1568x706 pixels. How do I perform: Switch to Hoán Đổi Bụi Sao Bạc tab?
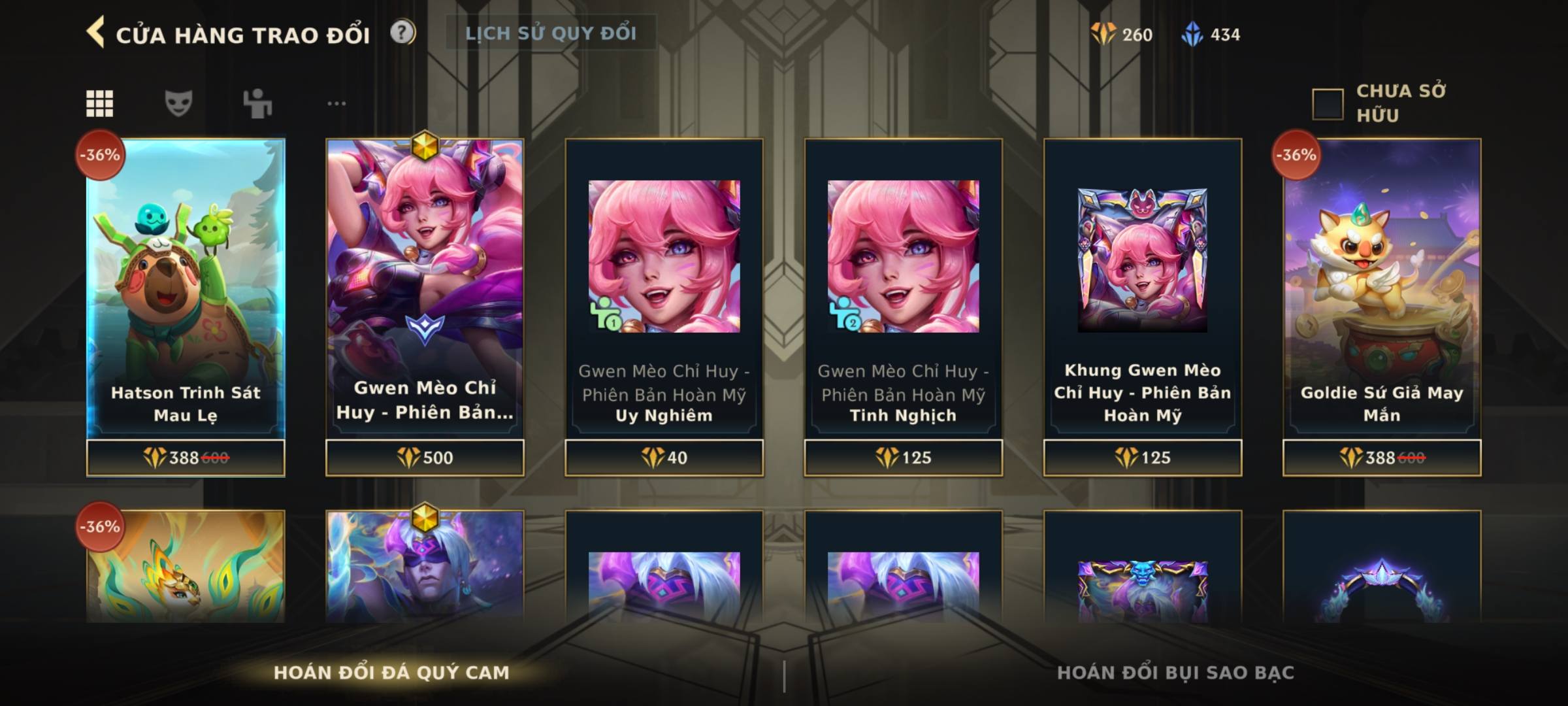(1175, 673)
